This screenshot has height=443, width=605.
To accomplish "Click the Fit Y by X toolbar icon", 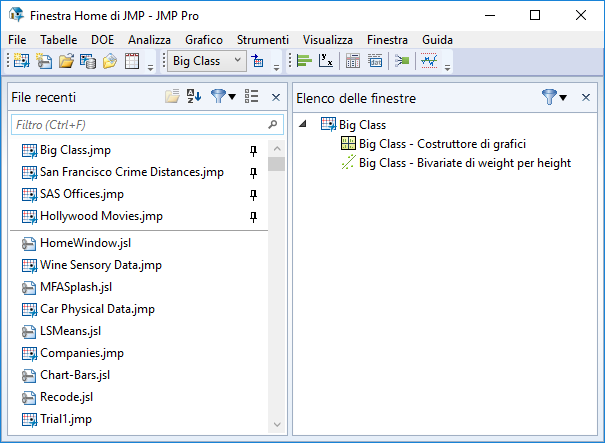I will 326,61.
